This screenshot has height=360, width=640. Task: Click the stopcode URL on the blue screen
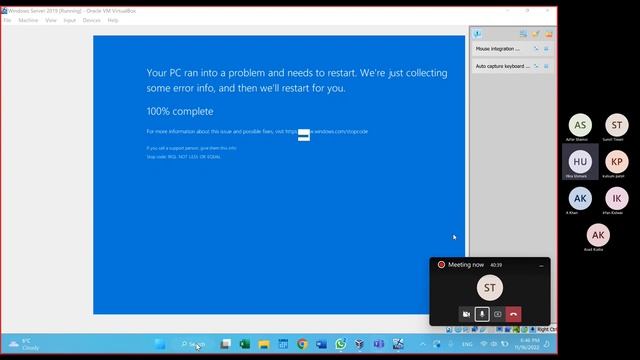[327, 131]
